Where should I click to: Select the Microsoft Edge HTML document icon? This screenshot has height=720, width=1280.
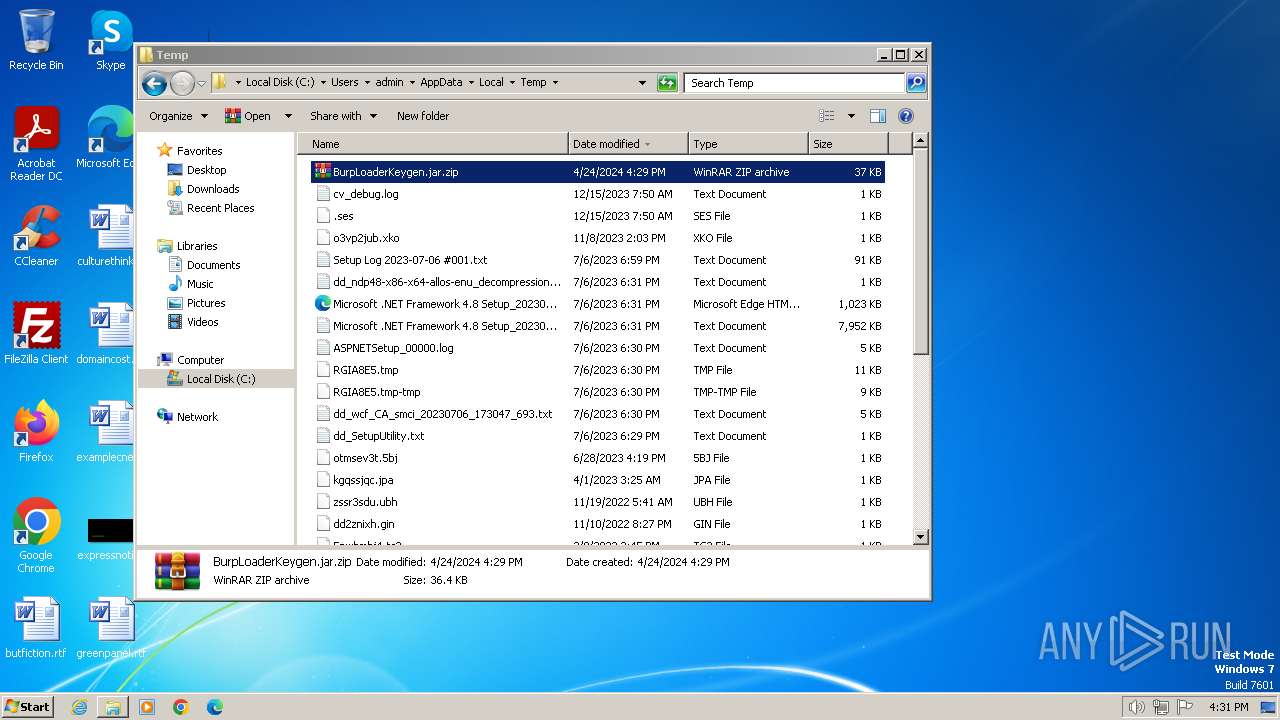click(x=322, y=304)
